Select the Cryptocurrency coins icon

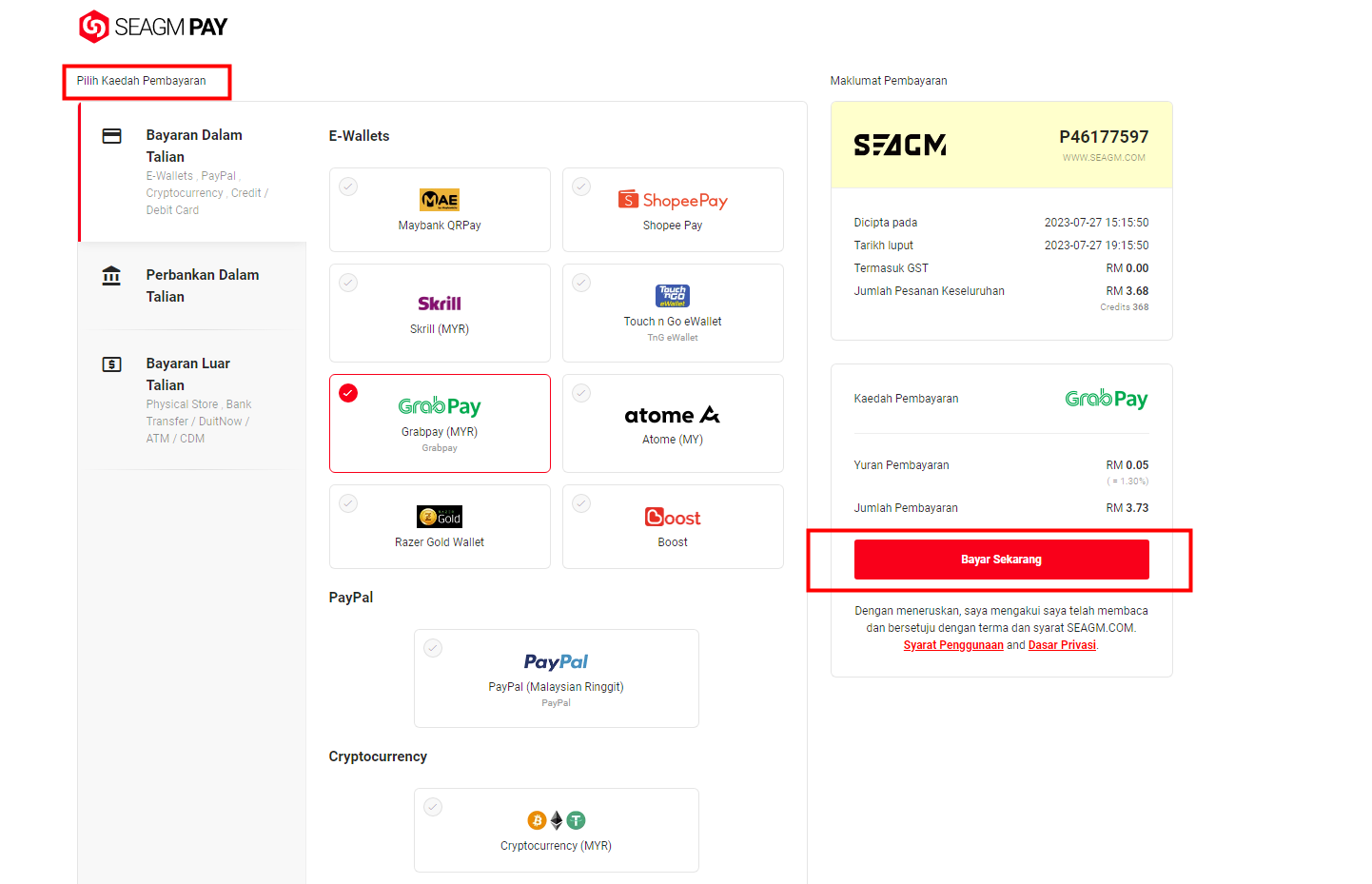click(557, 820)
